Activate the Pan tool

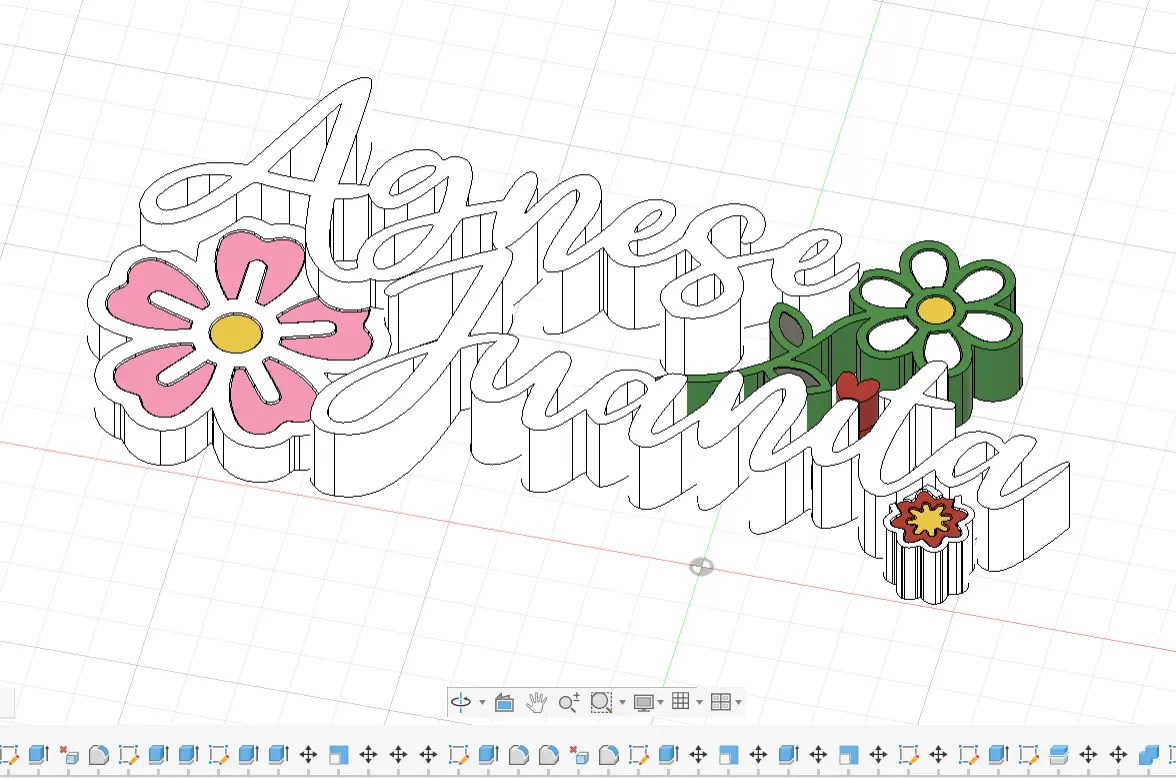(x=536, y=702)
